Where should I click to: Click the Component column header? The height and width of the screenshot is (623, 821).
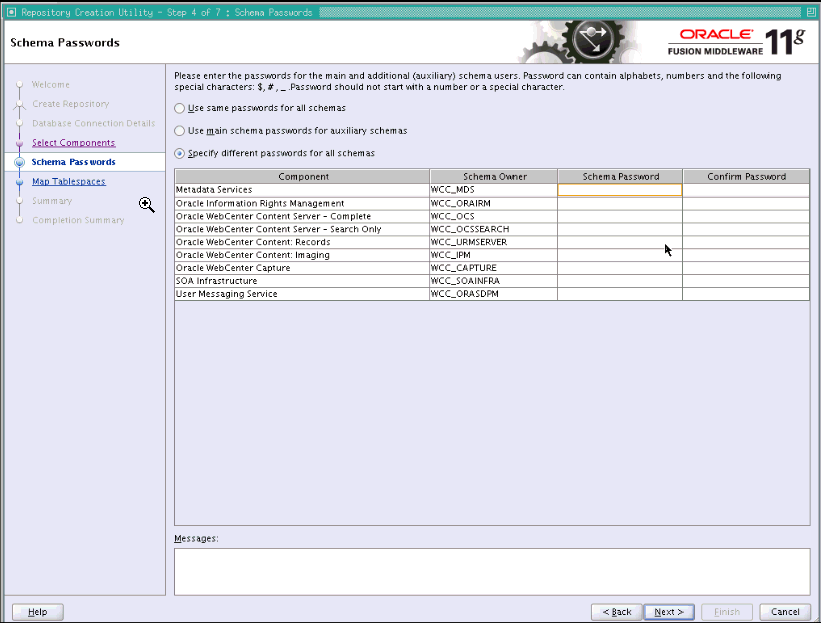303,176
